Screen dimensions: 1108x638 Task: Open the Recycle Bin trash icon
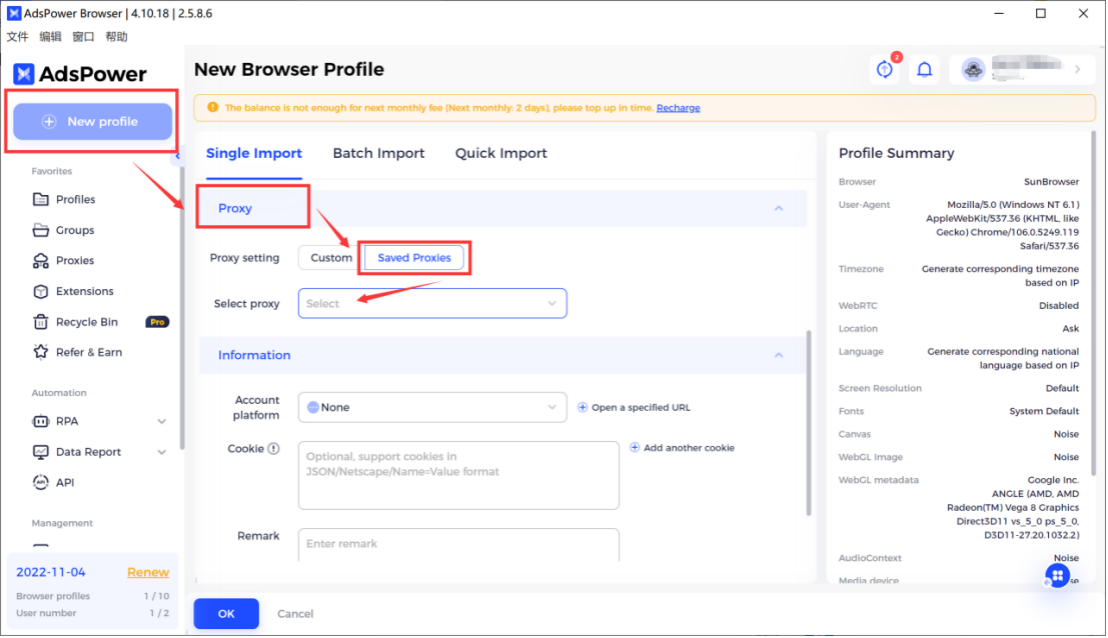[x=41, y=322]
